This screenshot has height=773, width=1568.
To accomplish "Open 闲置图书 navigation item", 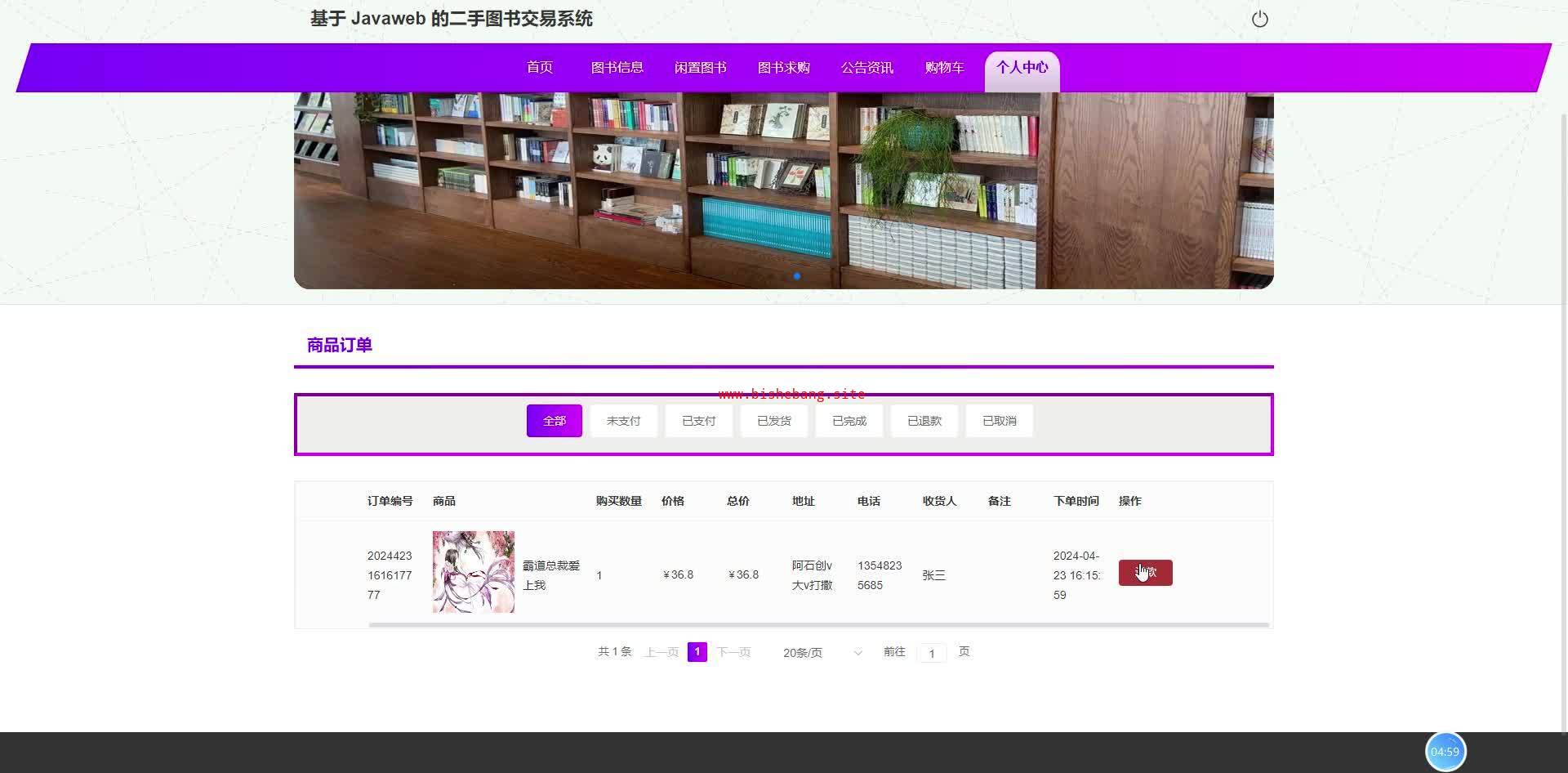I will point(701,68).
